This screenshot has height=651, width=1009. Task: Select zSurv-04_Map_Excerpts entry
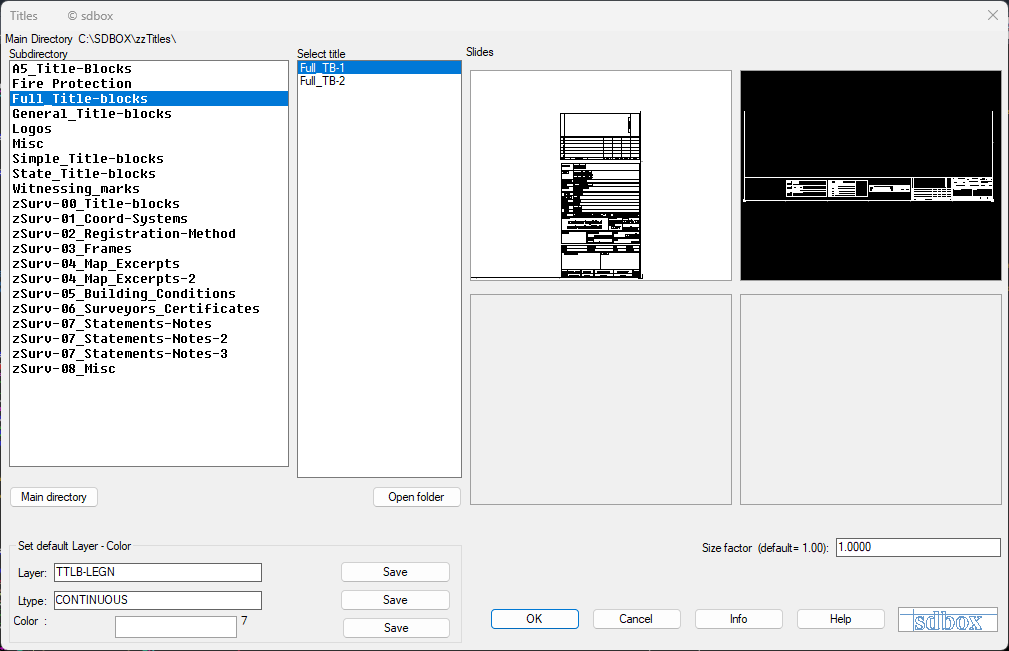point(149,264)
